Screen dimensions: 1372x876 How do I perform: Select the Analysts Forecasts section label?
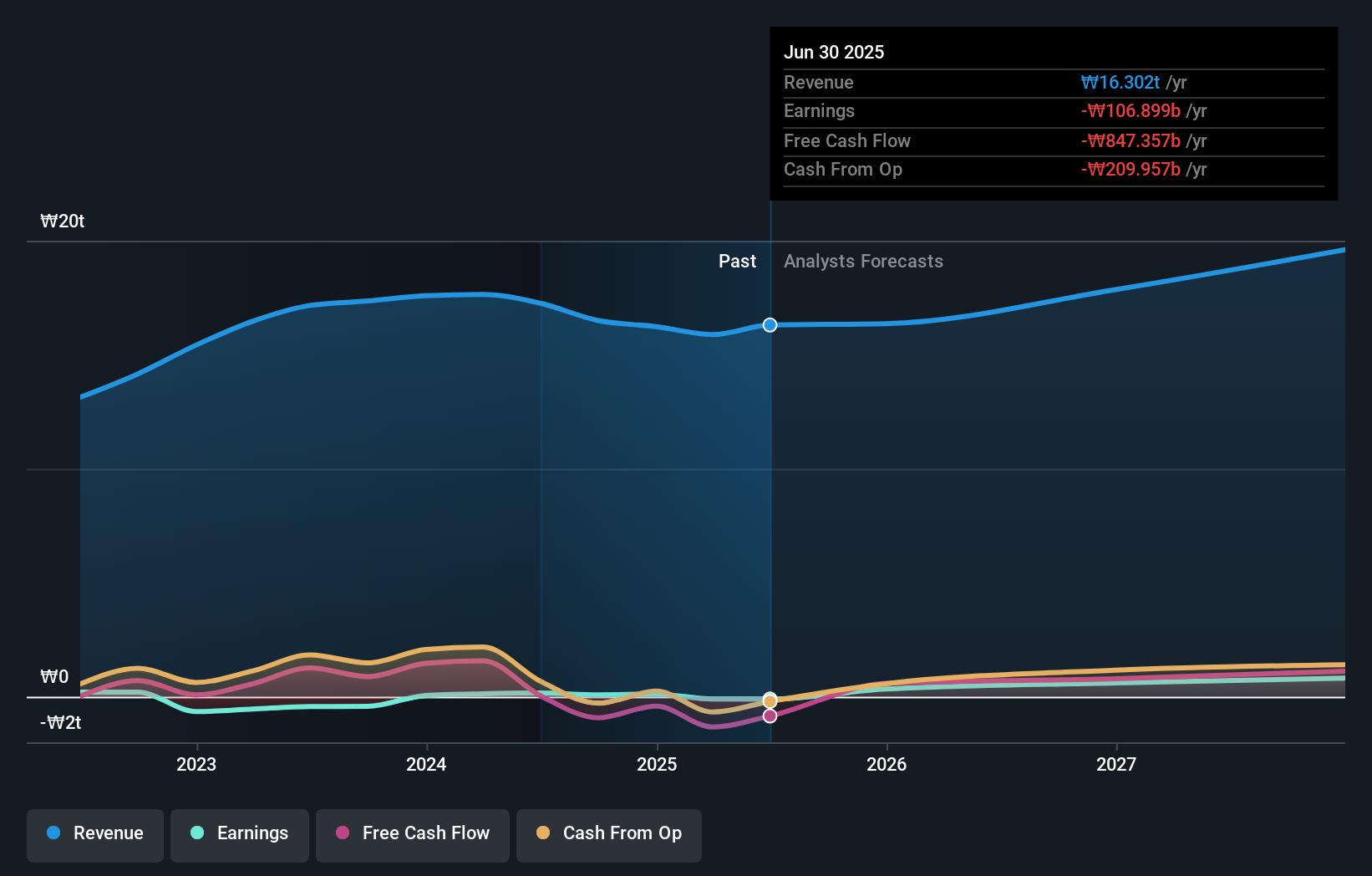pos(864,261)
